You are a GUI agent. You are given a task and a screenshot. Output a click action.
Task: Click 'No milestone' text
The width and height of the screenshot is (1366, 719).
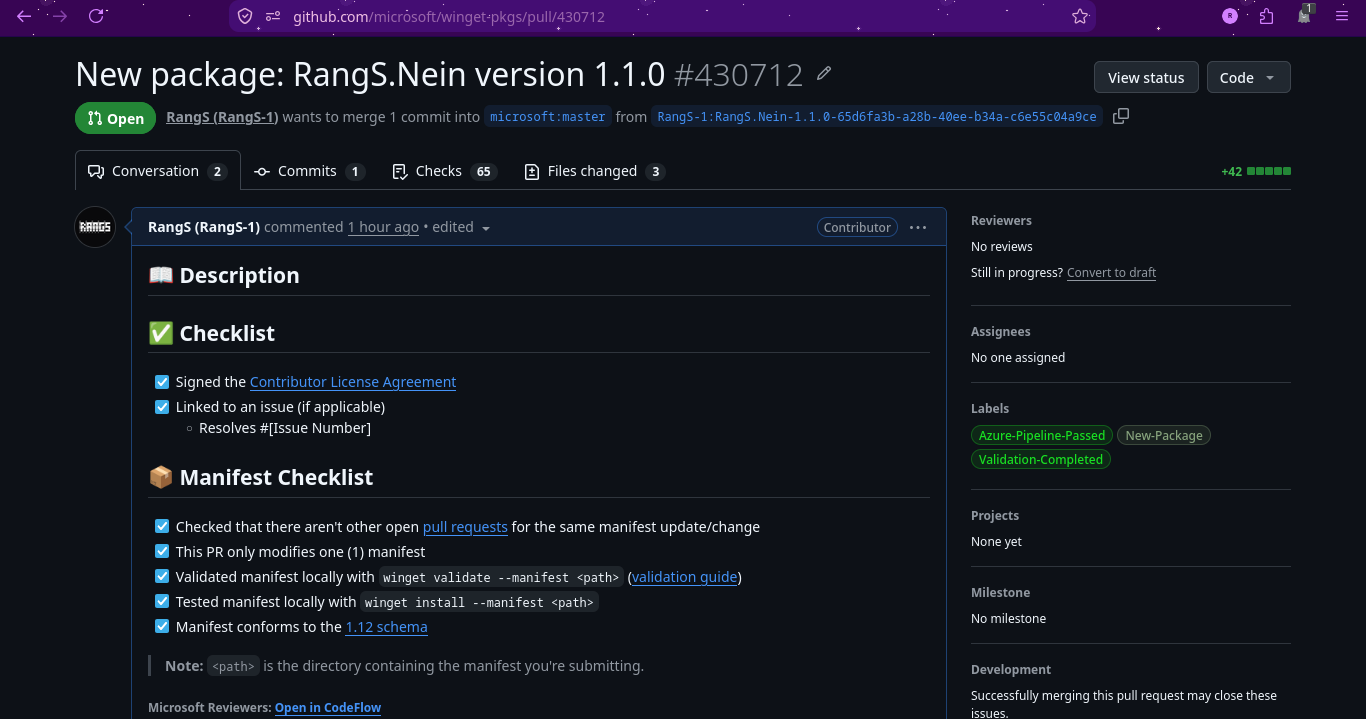[1008, 618]
